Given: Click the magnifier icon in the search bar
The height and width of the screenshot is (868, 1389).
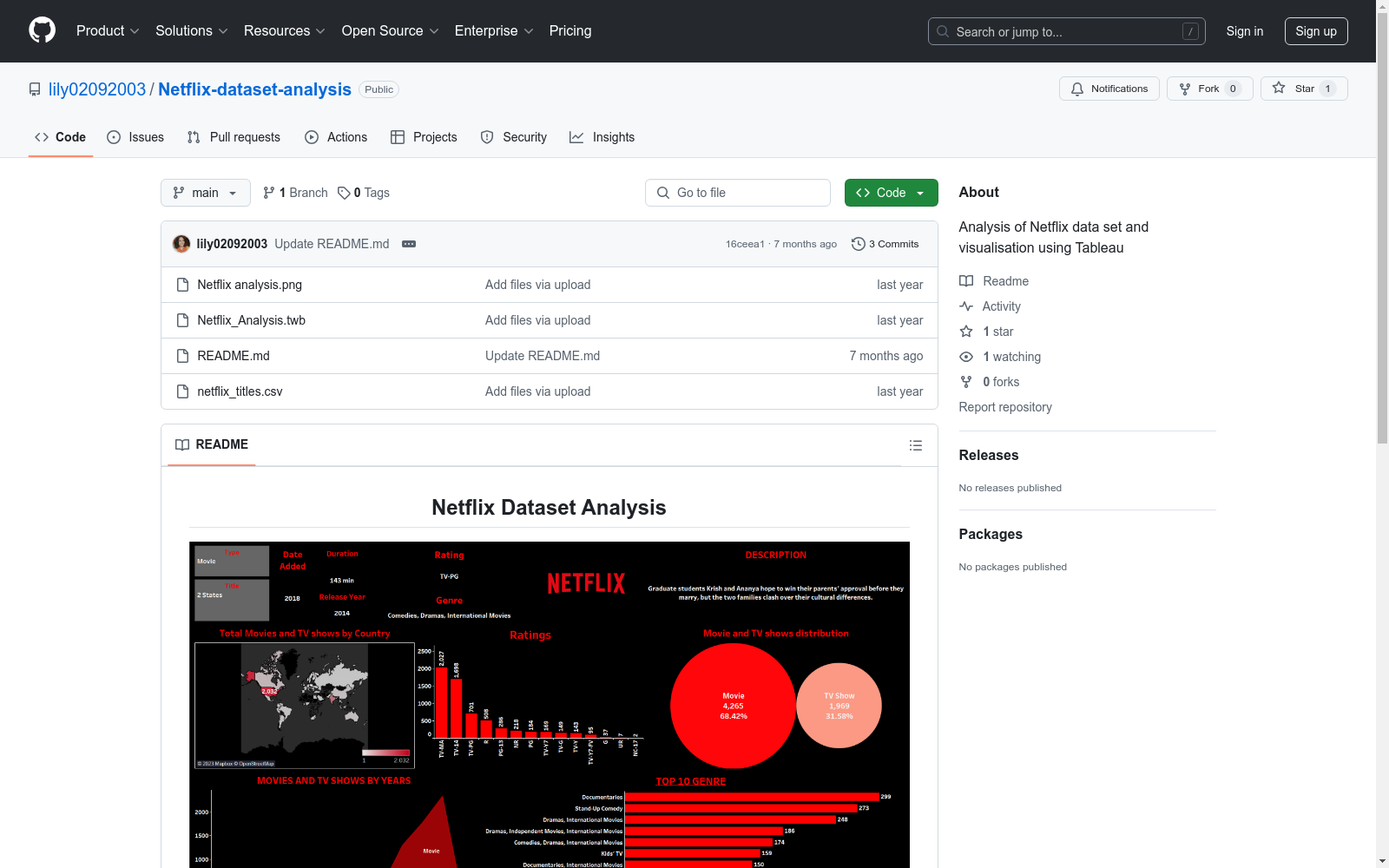Looking at the screenshot, I should (x=943, y=31).
